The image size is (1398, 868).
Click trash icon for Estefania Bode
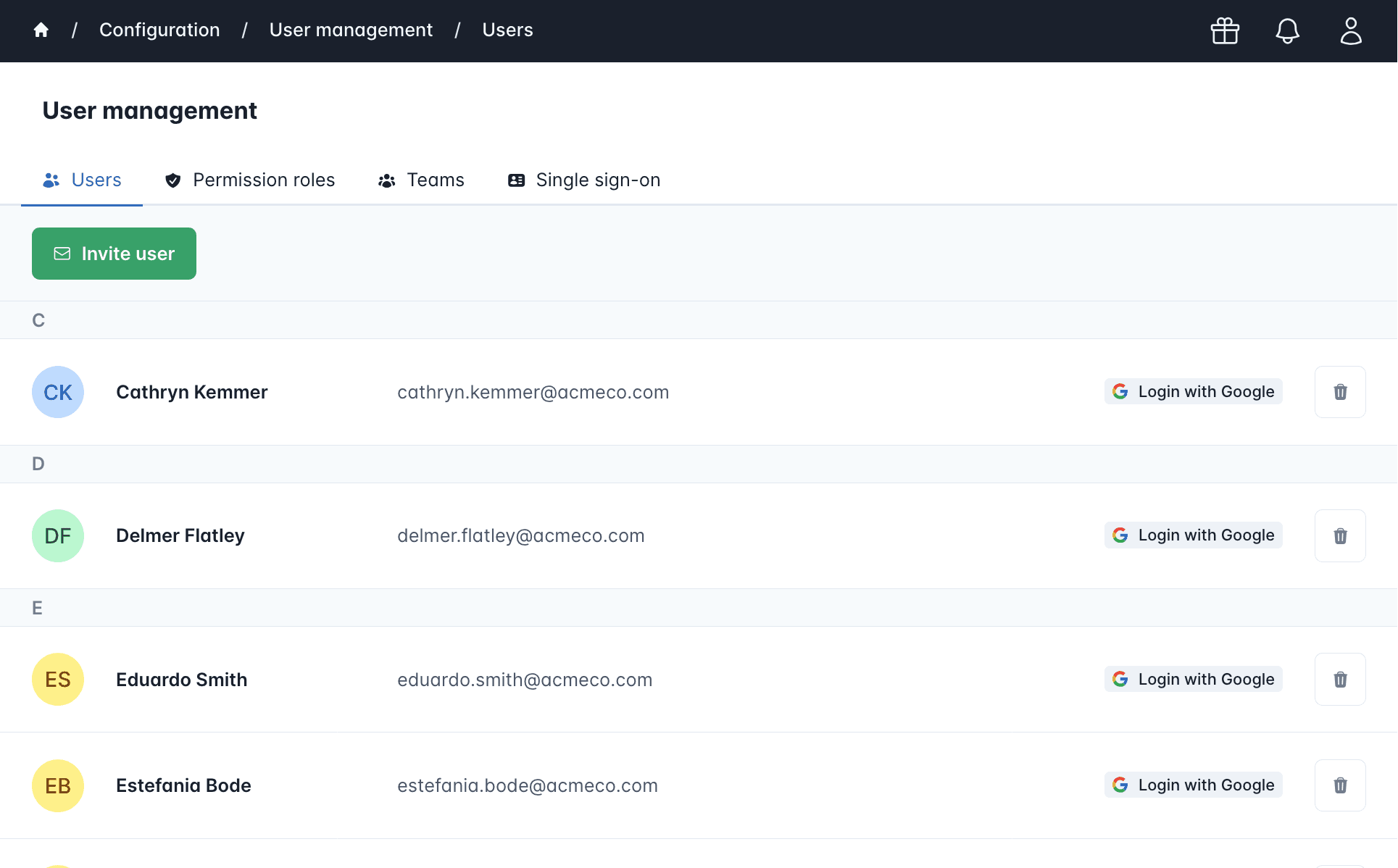point(1340,785)
